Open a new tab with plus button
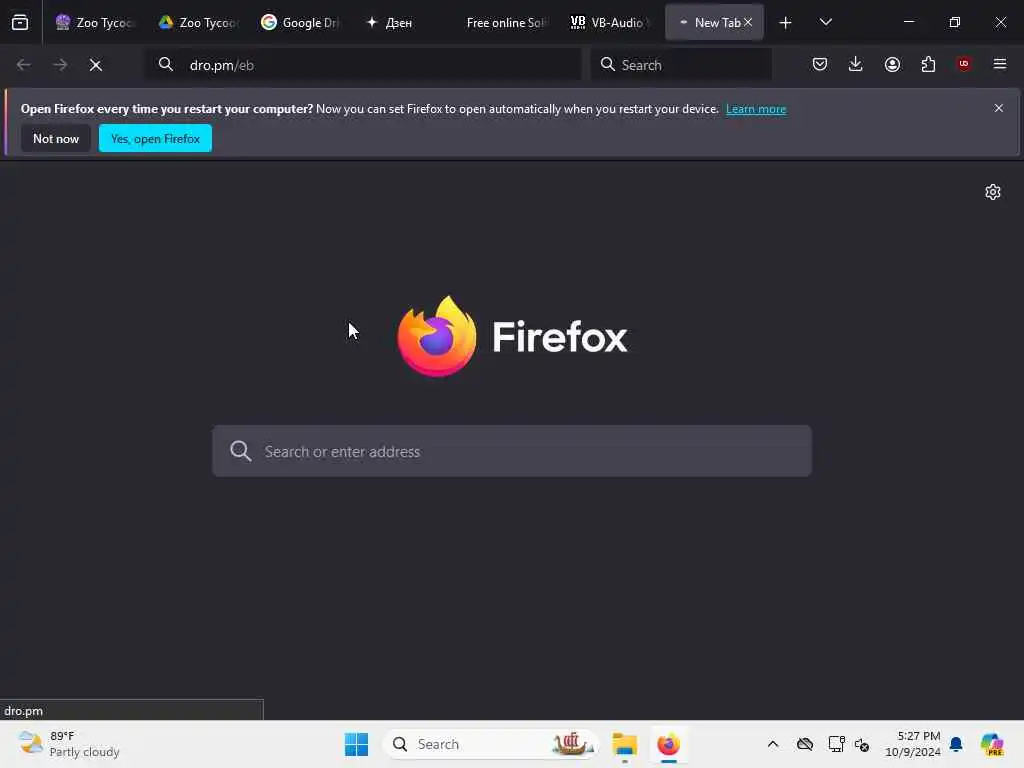Viewport: 1024px width, 768px height. pyautogui.click(x=786, y=23)
